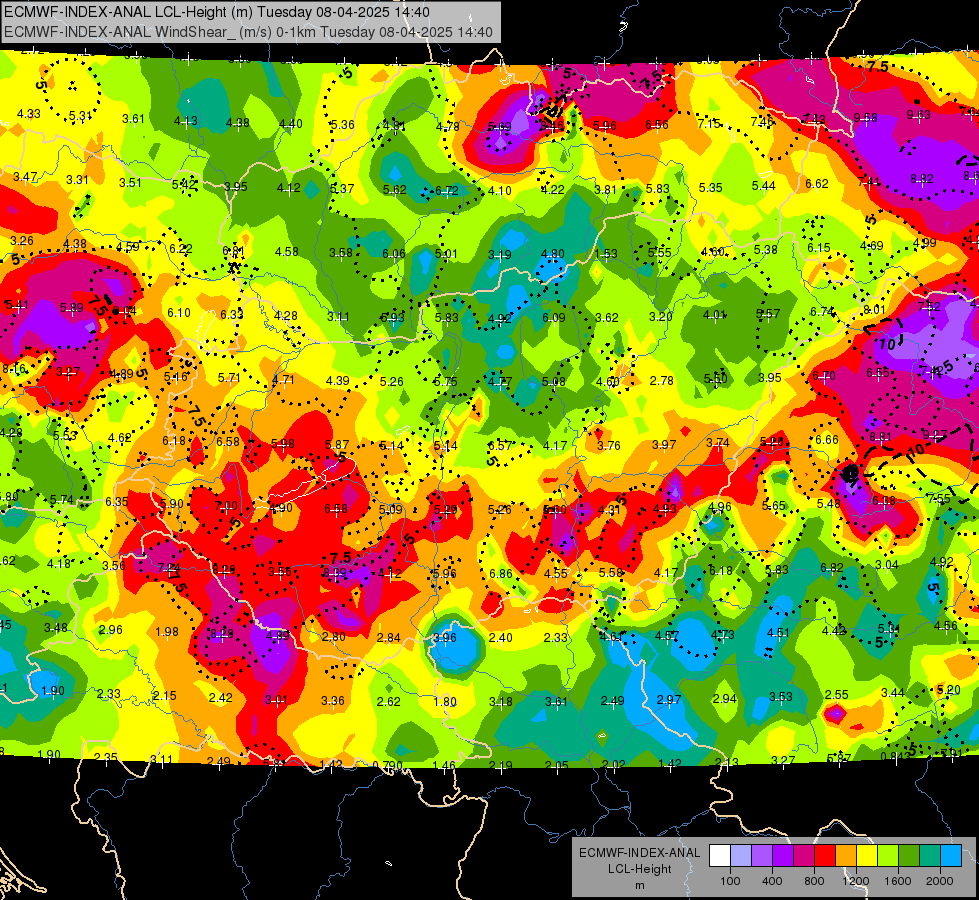
Task: Click the wind shear value '8.82'
Action: click(922, 179)
